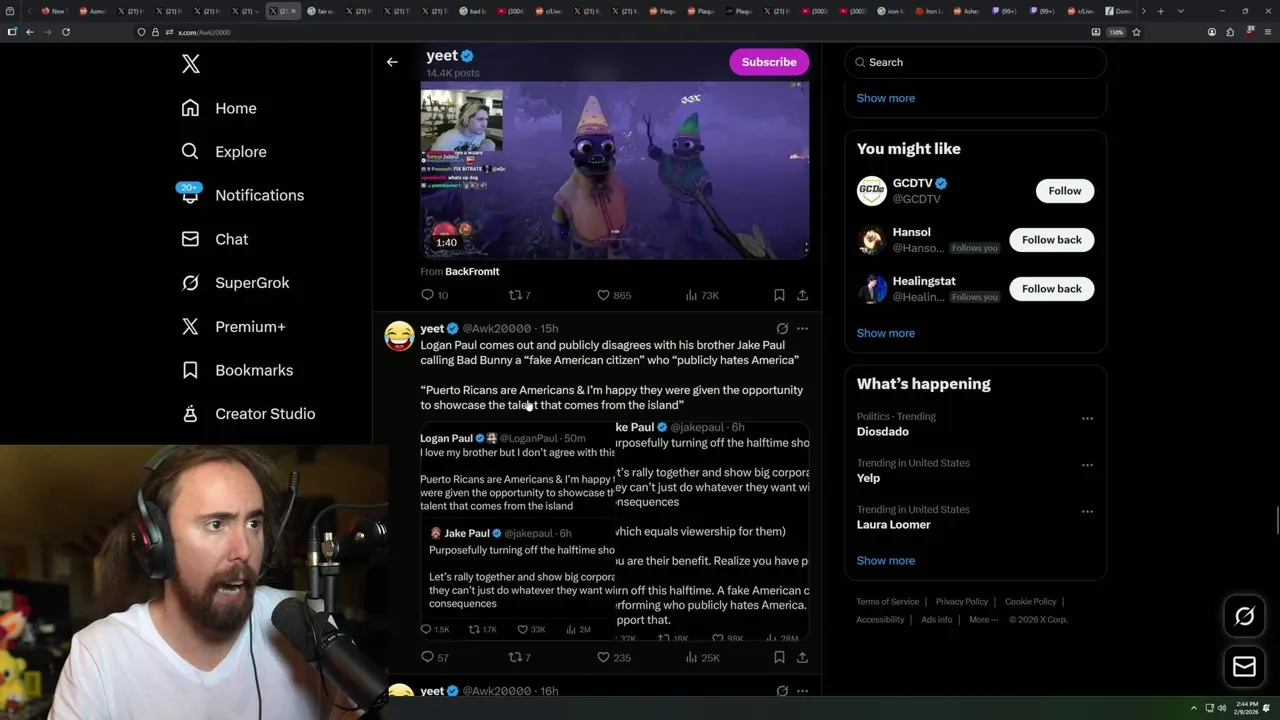Open the Laura Loomer trending topic
The height and width of the screenshot is (720, 1280).
pyautogui.click(x=894, y=524)
